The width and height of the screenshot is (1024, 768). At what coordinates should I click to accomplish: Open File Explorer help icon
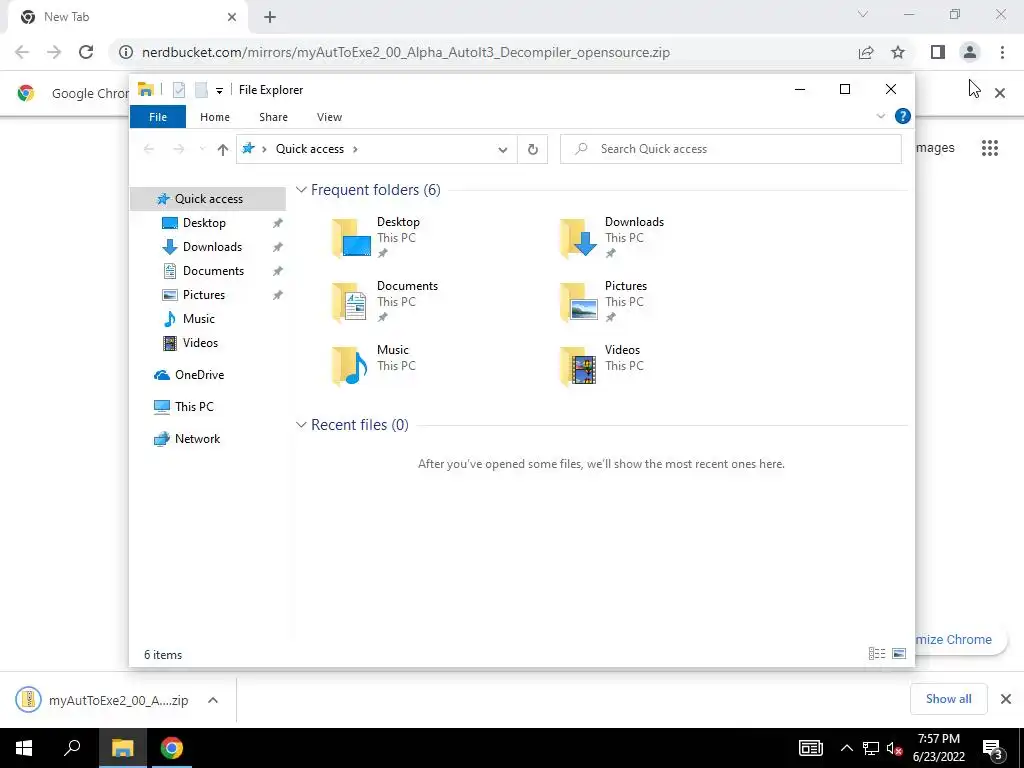click(903, 116)
